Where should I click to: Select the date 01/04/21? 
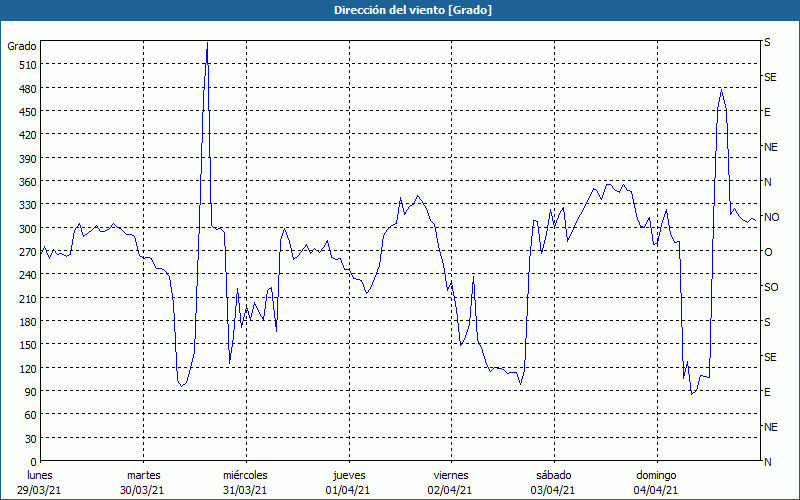click(347, 490)
